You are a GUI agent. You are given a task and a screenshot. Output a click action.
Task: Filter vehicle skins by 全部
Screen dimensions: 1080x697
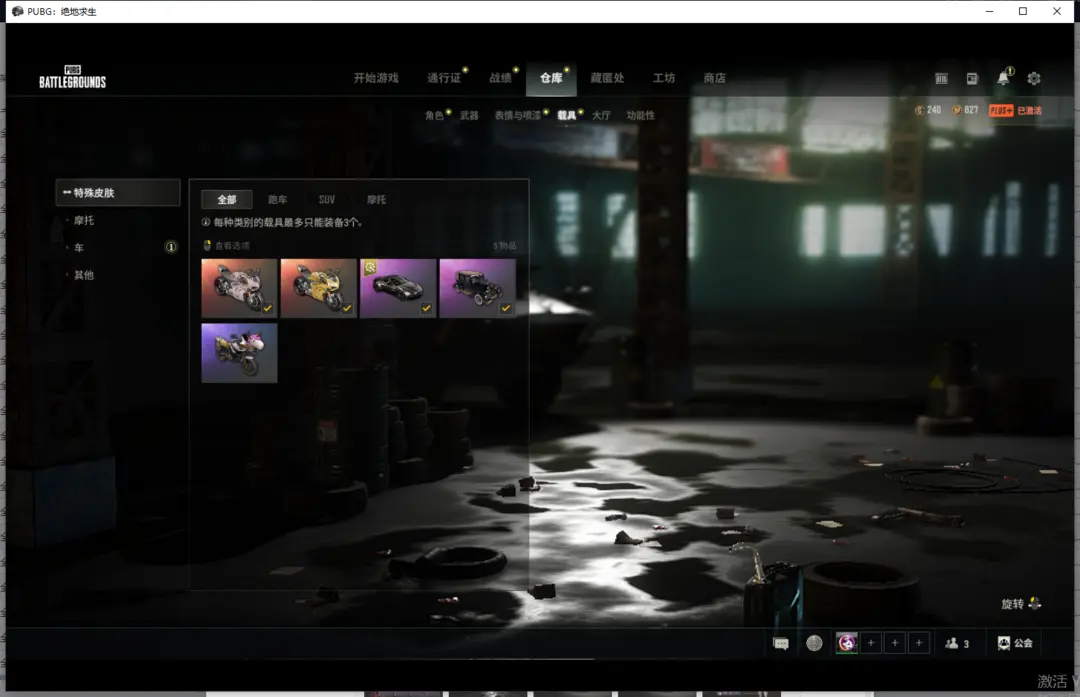click(227, 200)
